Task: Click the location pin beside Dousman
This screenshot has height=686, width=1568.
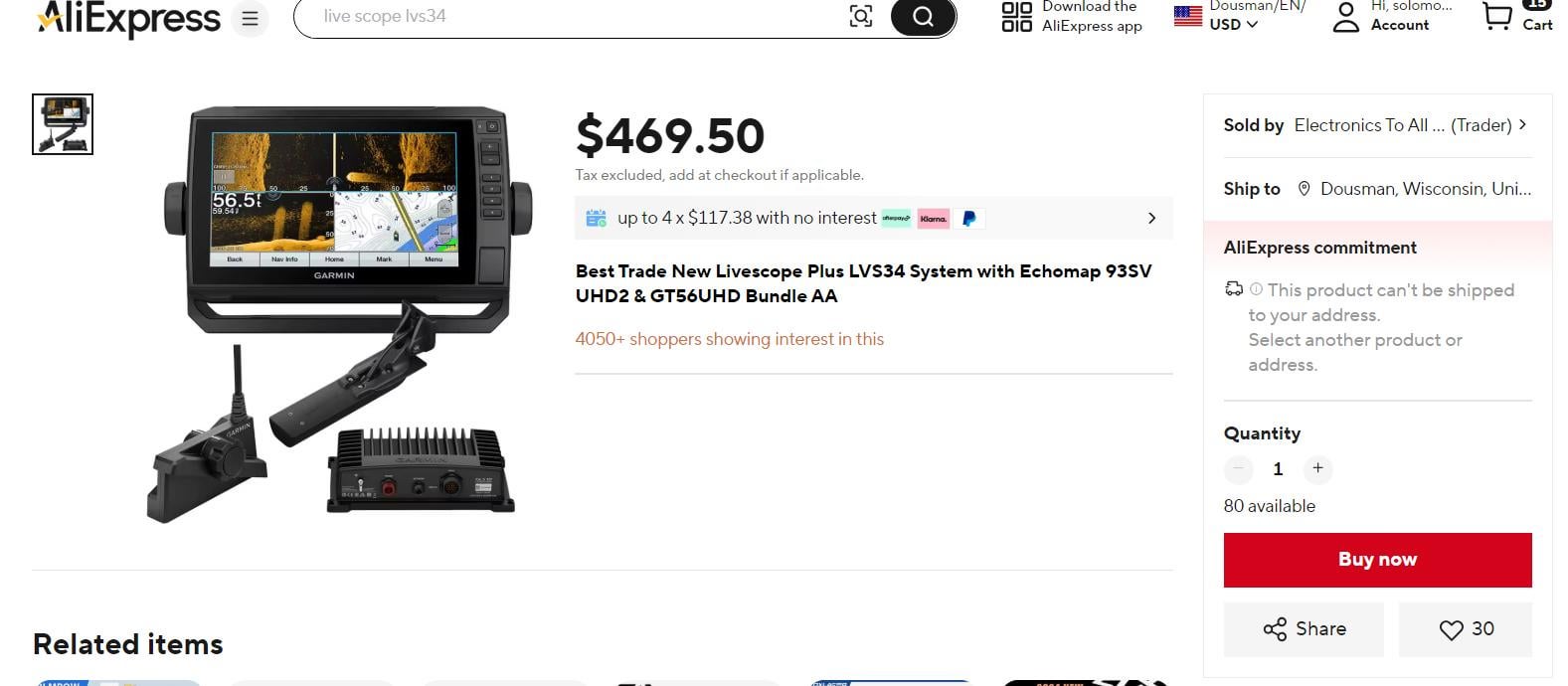Action: coord(1304,189)
